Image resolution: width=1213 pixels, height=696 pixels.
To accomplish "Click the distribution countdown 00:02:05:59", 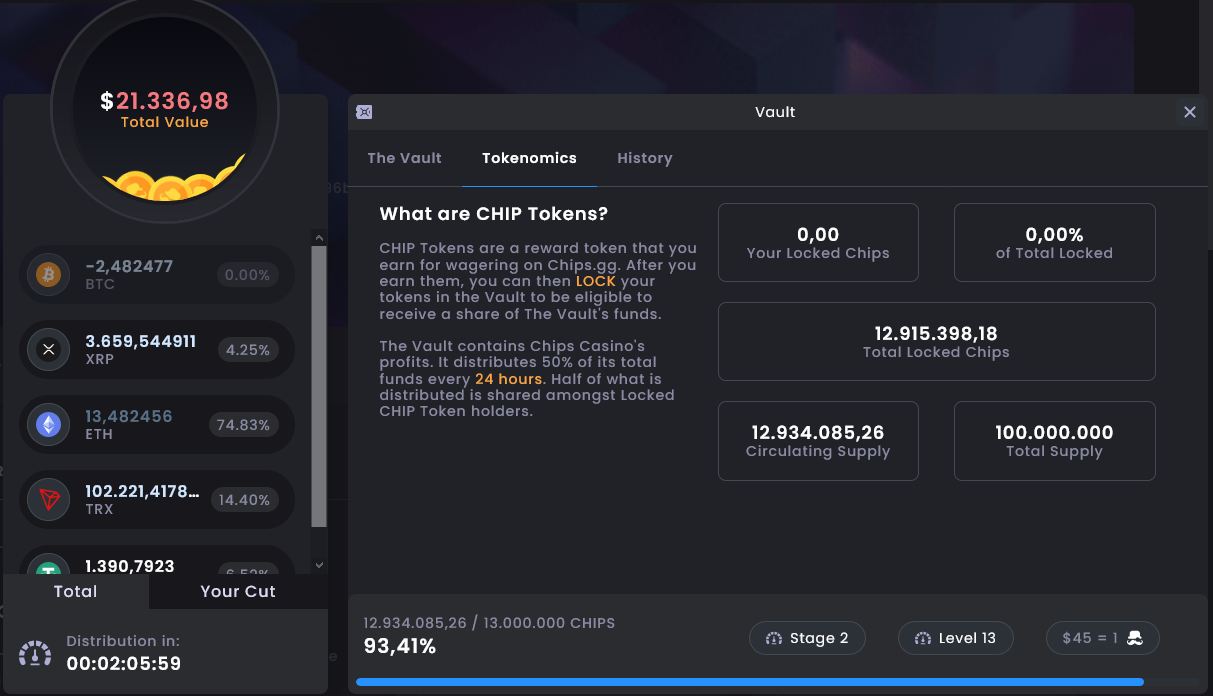I will tap(124, 663).
